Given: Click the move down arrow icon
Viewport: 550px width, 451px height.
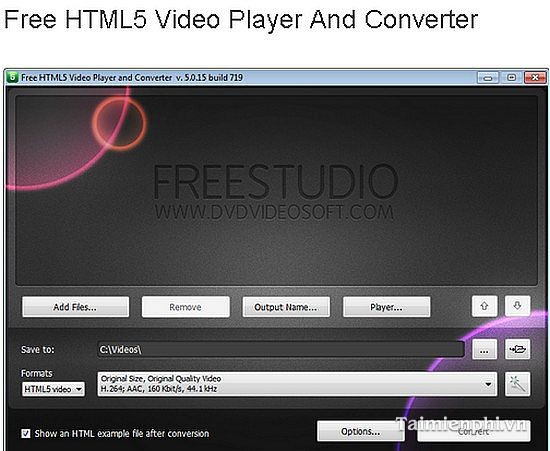Looking at the screenshot, I should point(517,306).
